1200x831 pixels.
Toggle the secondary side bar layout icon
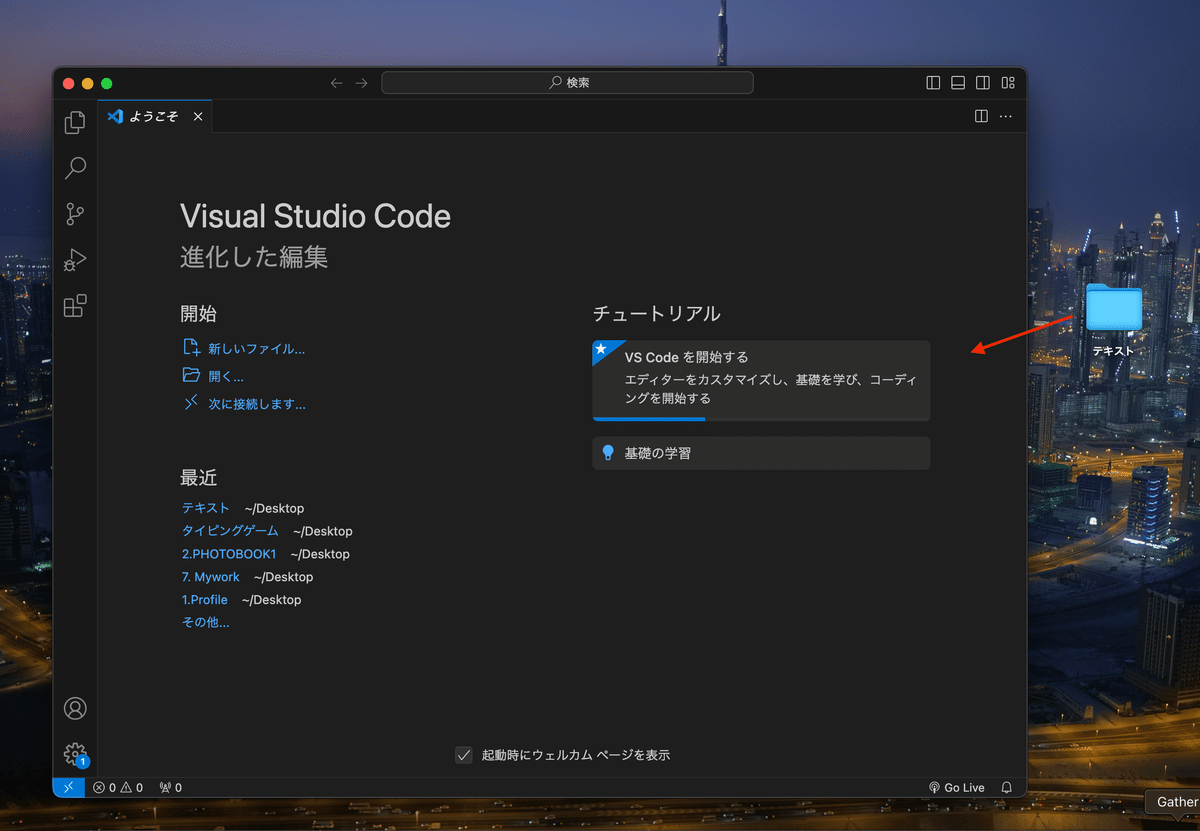click(x=983, y=83)
